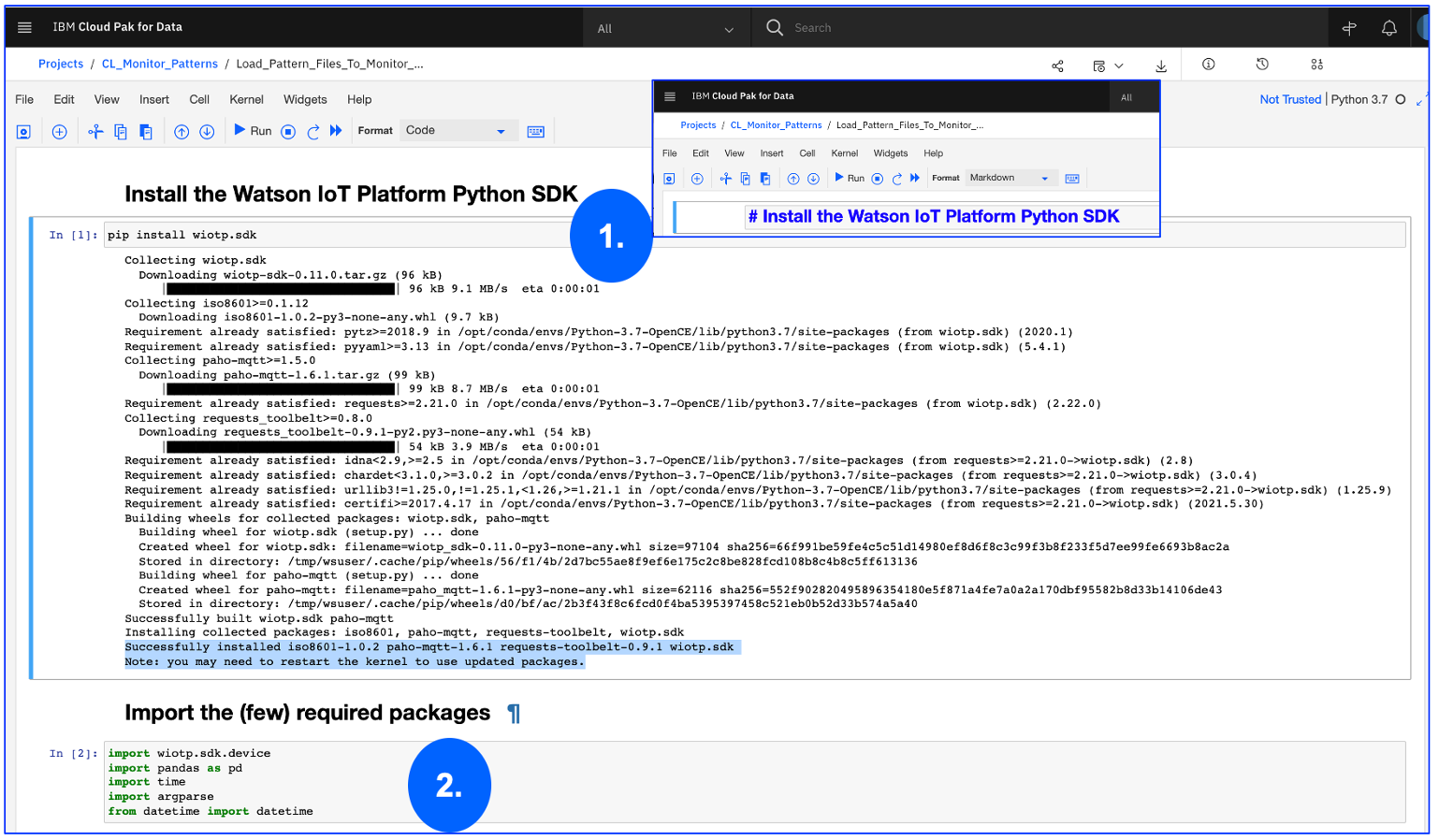Cut selected cells with the scissors icon
The height and width of the screenshot is (840, 1439).
tap(95, 132)
